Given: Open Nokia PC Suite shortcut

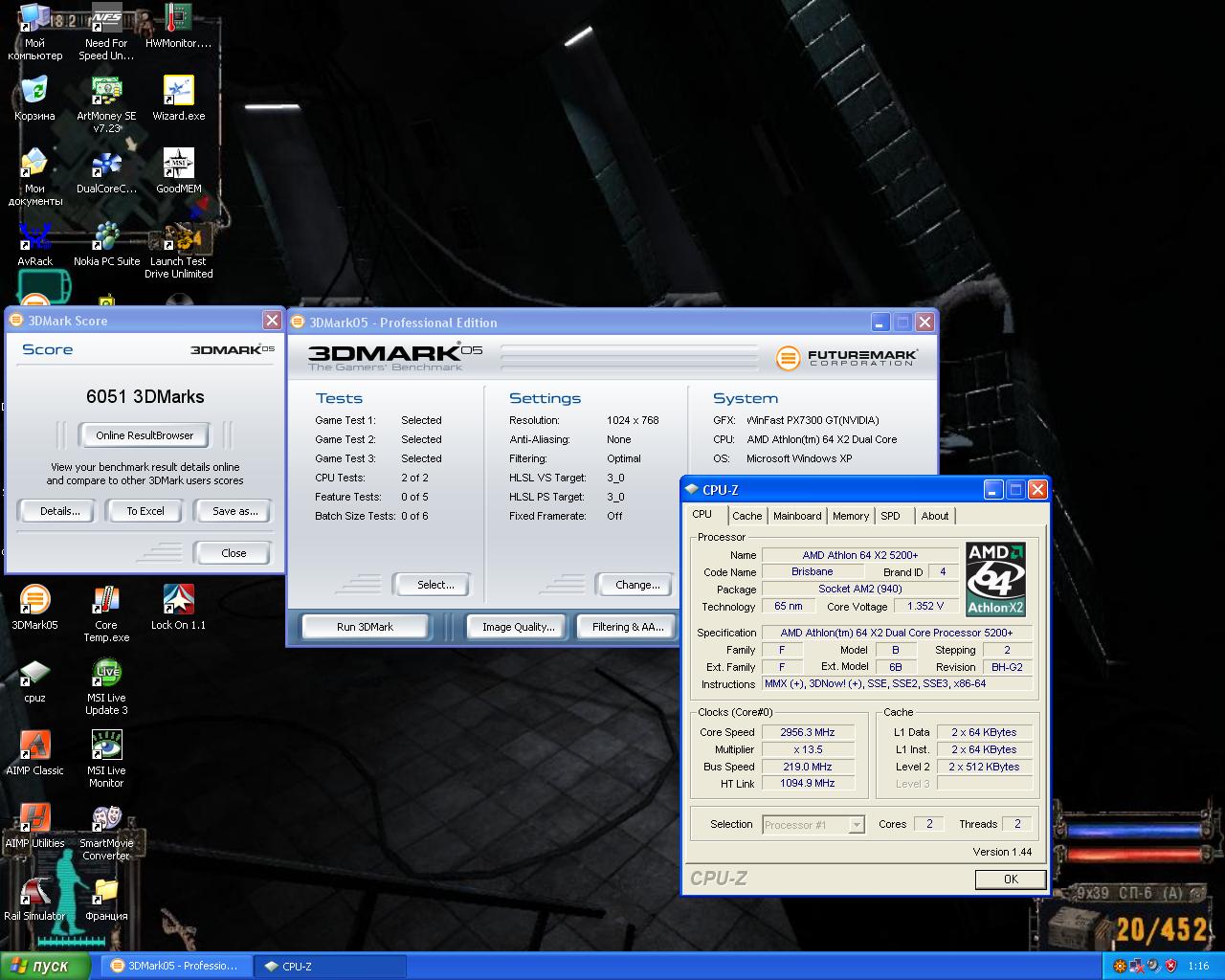Looking at the screenshot, I should point(106,245).
